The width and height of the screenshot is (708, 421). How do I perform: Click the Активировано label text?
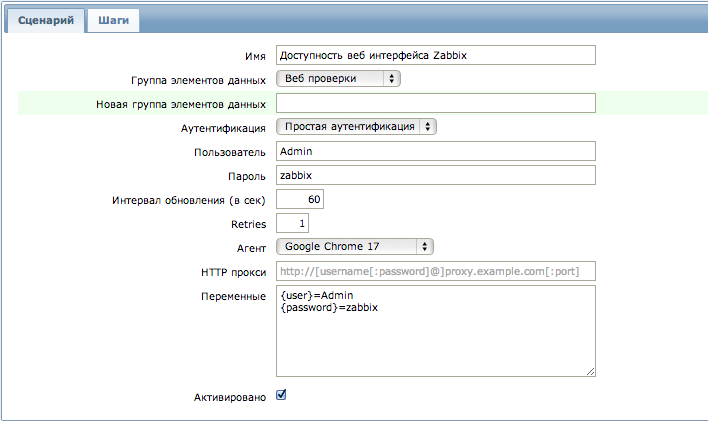point(230,398)
